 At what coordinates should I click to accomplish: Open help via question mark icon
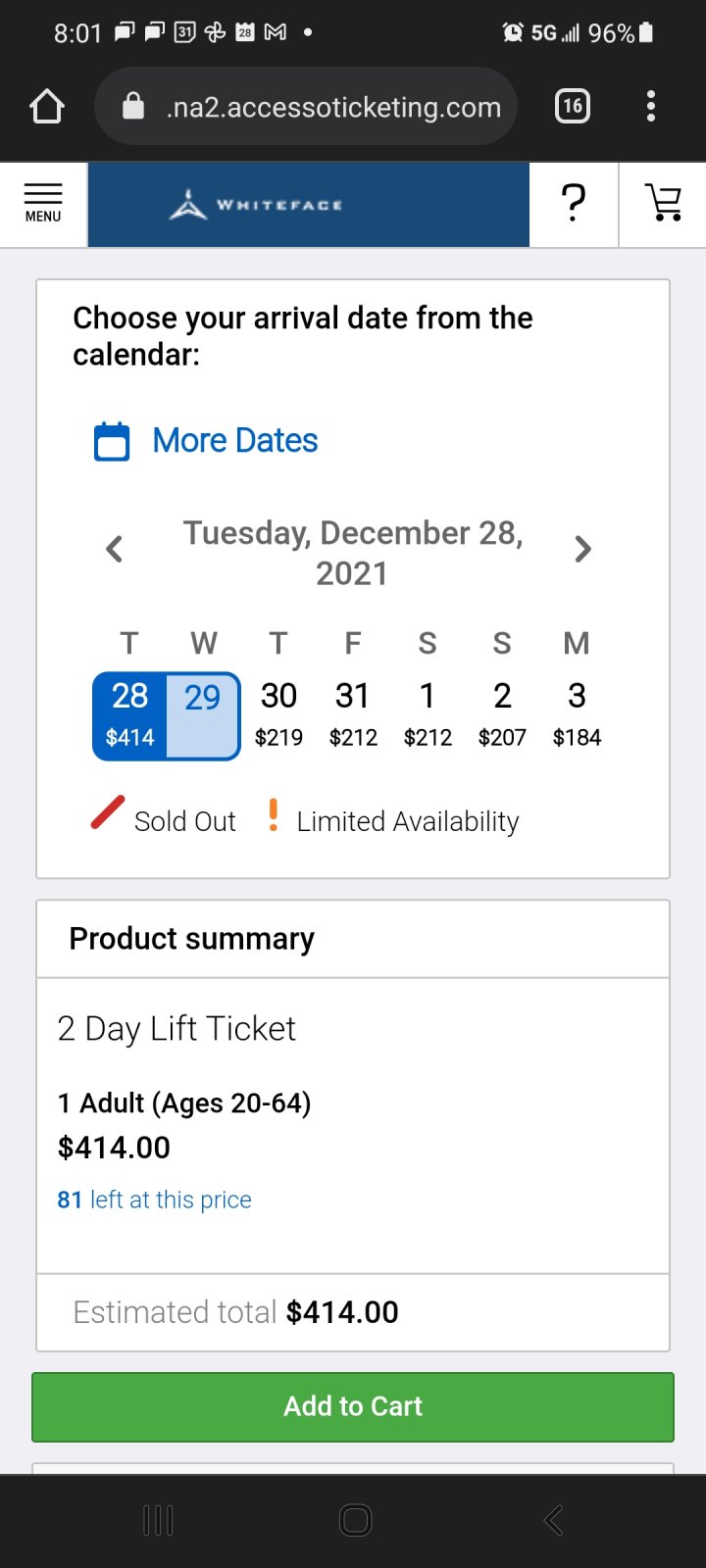coord(574,204)
